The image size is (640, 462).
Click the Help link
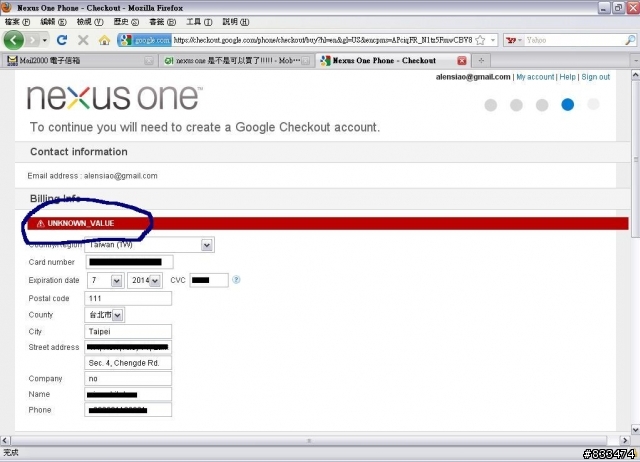567,77
